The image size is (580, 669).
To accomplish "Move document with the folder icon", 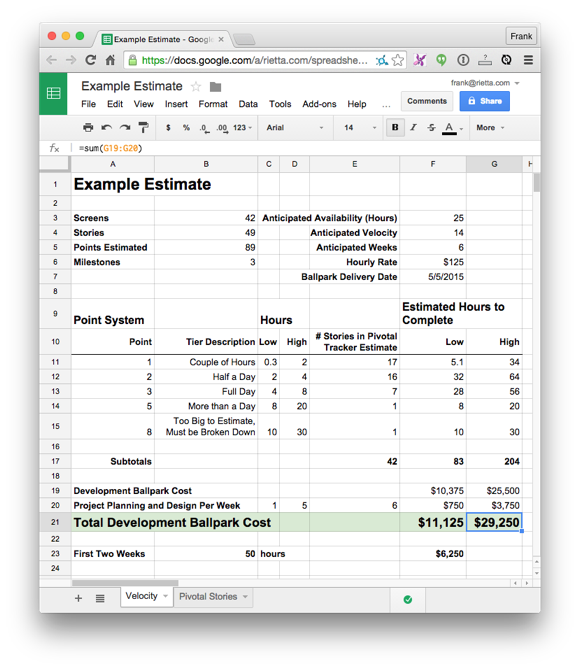I will [x=216, y=87].
